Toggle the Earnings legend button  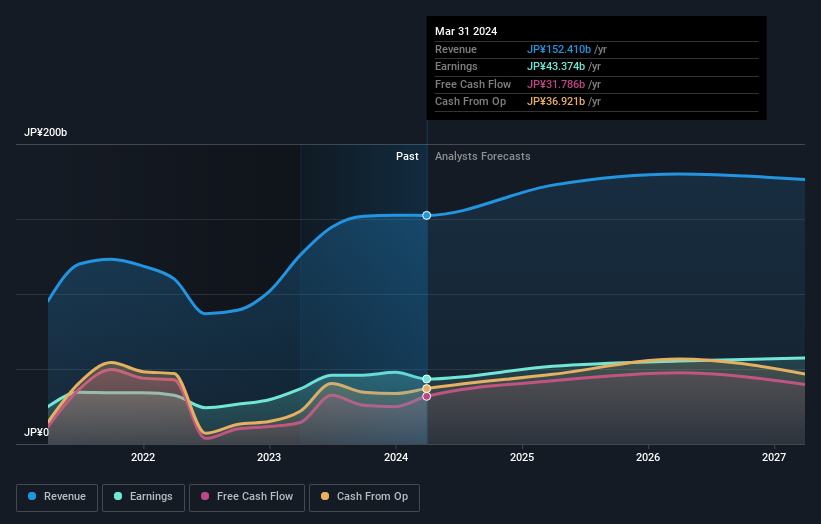pos(143,497)
